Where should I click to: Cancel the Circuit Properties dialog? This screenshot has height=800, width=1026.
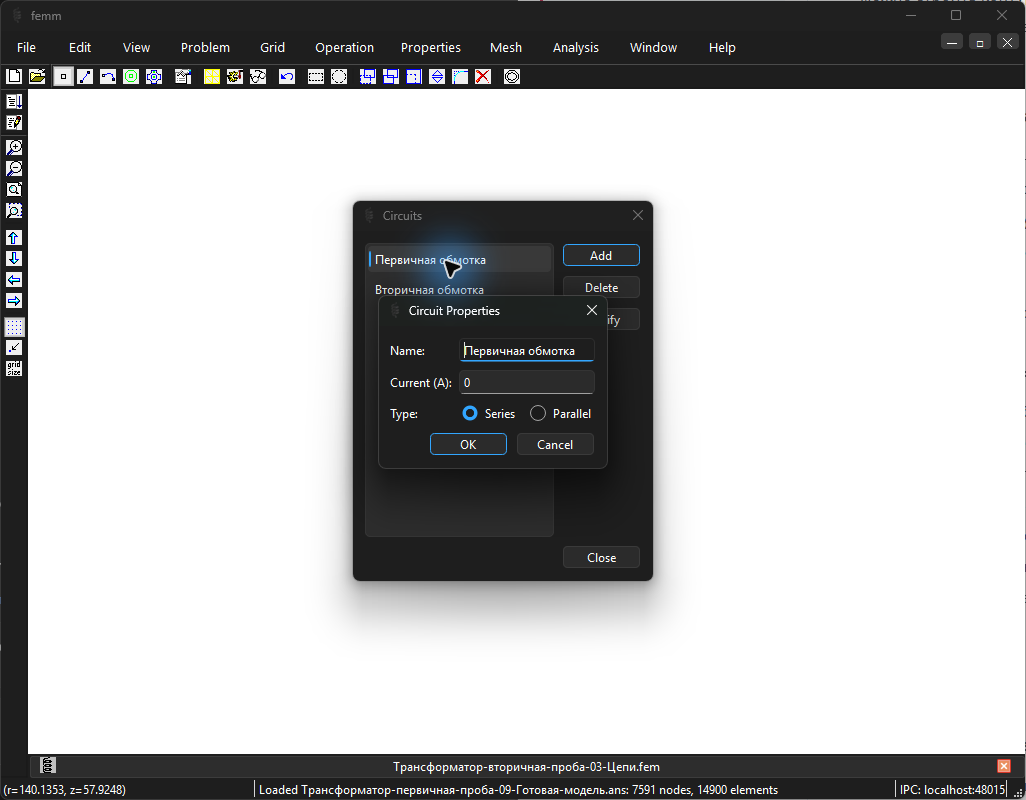556,444
